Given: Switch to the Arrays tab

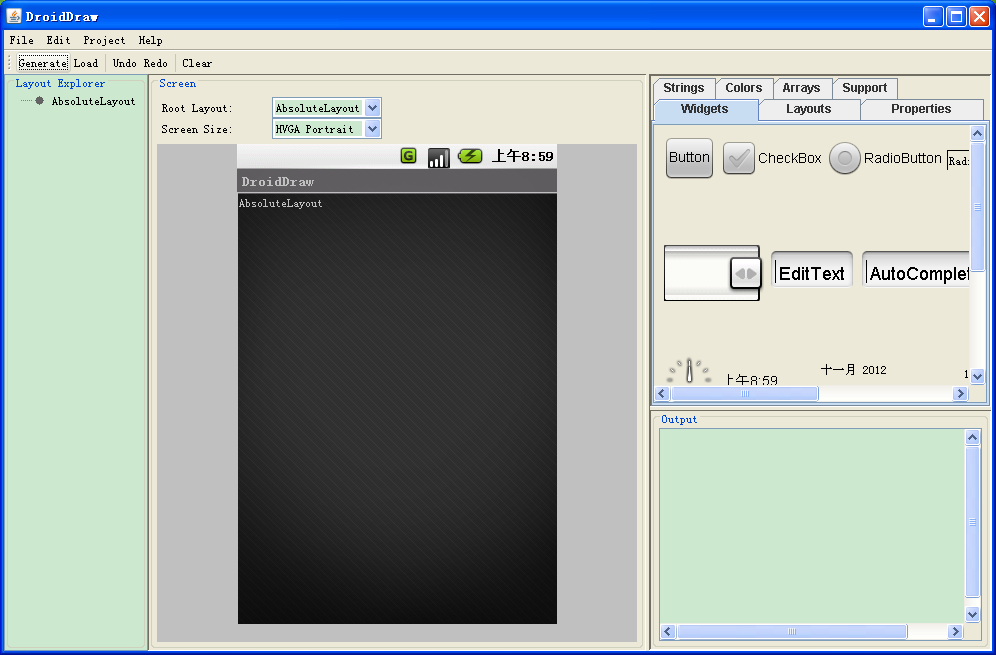Looking at the screenshot, I should (x=801, y=88).
